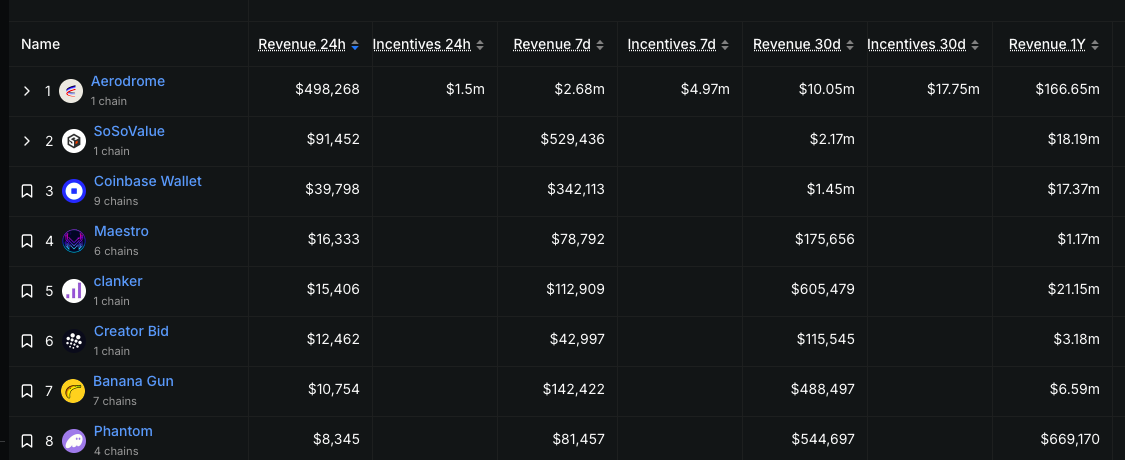The height and width of the screenshot is (460, 1125).
Task: Click the Creator Bid logo icon
Action: coord(74,341)
